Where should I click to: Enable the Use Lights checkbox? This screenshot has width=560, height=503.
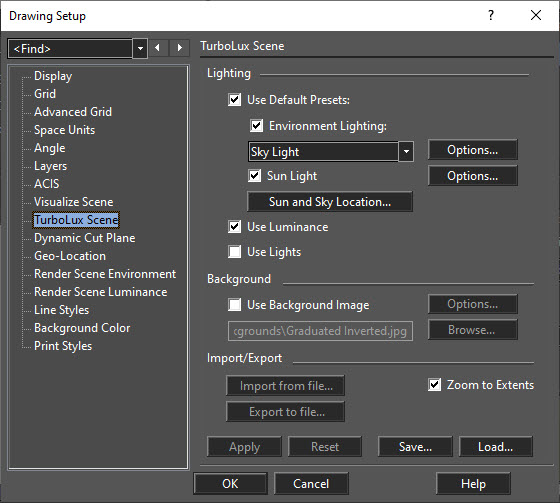click(235, 252)
